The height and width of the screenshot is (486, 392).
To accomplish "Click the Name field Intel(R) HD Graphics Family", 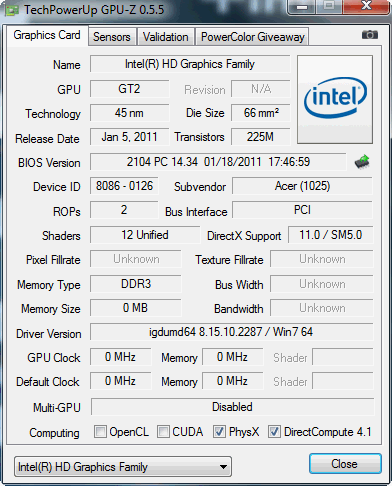I will 190,64.
